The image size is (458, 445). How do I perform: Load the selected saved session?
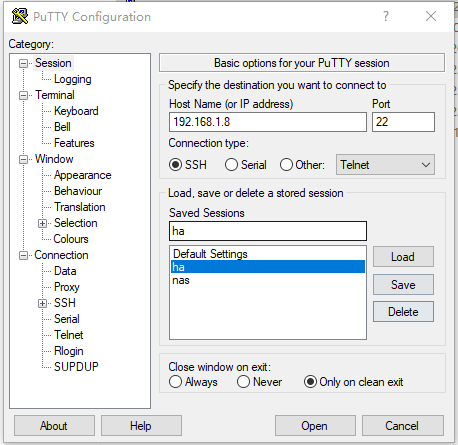pyautogui.click(x=403, y=257)
